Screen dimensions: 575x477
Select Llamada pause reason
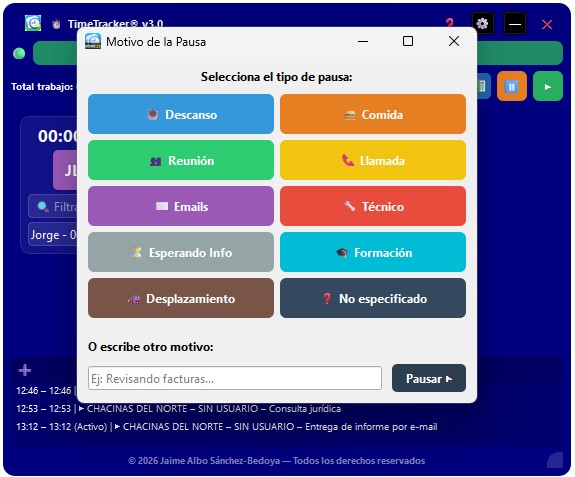pos(373,160)
